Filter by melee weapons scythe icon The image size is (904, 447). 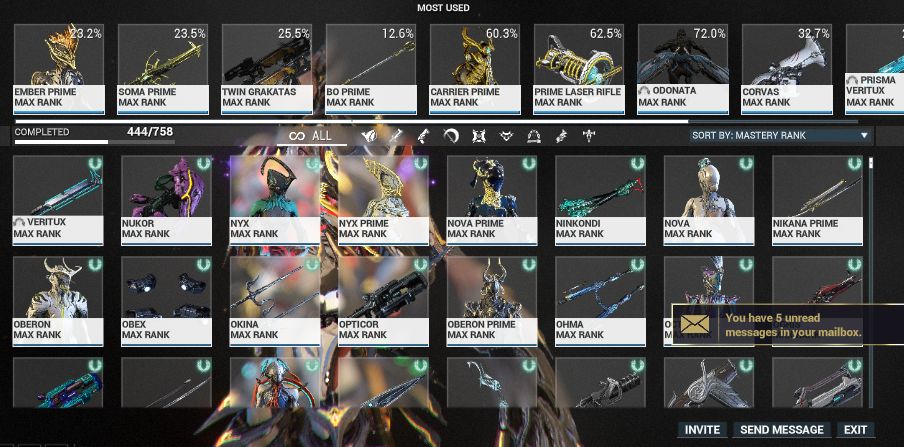pos(451,136)
